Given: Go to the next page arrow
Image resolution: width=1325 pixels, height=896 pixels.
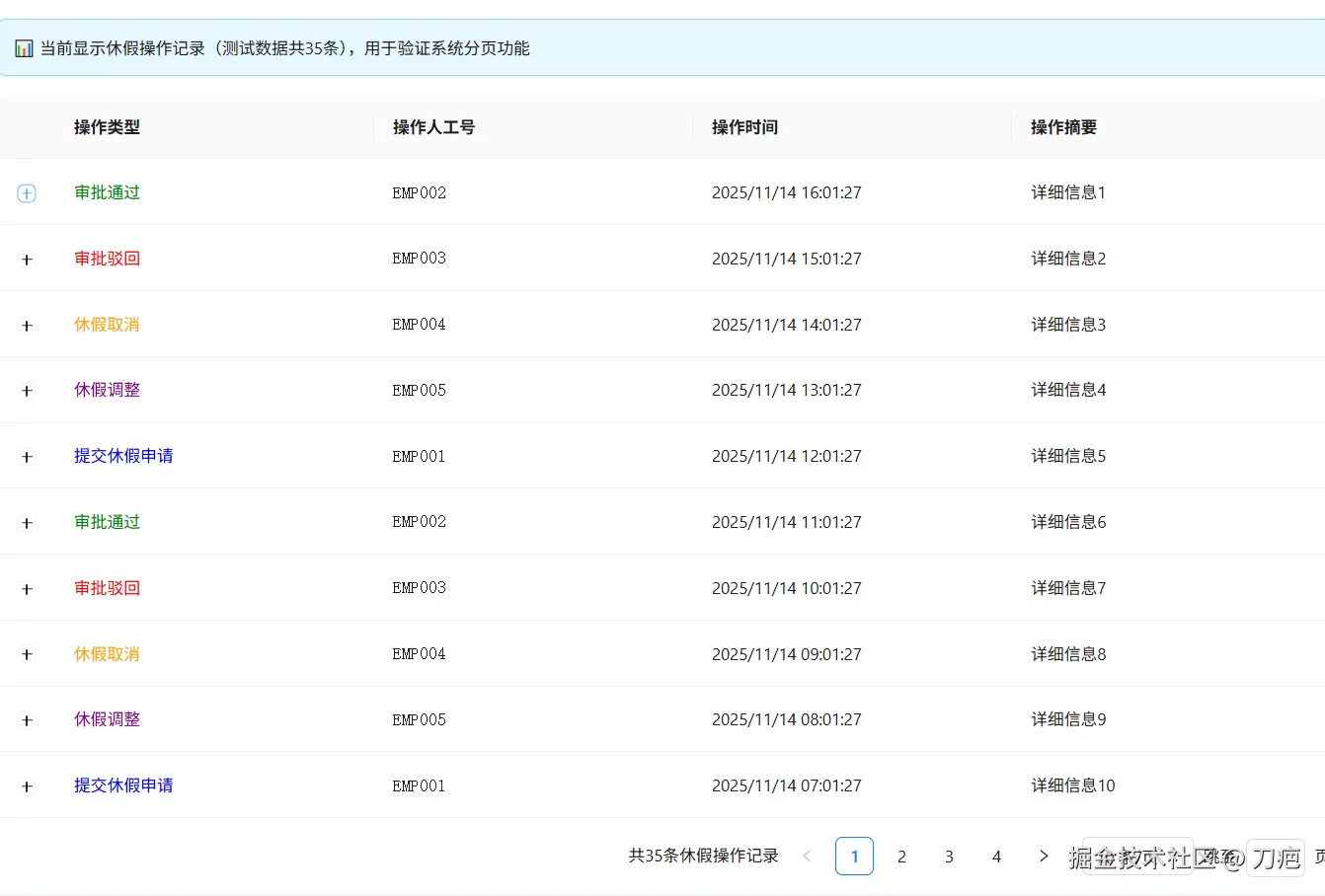Looking at the screenshot, I should pyautogui.click(x=1044, y=856).
